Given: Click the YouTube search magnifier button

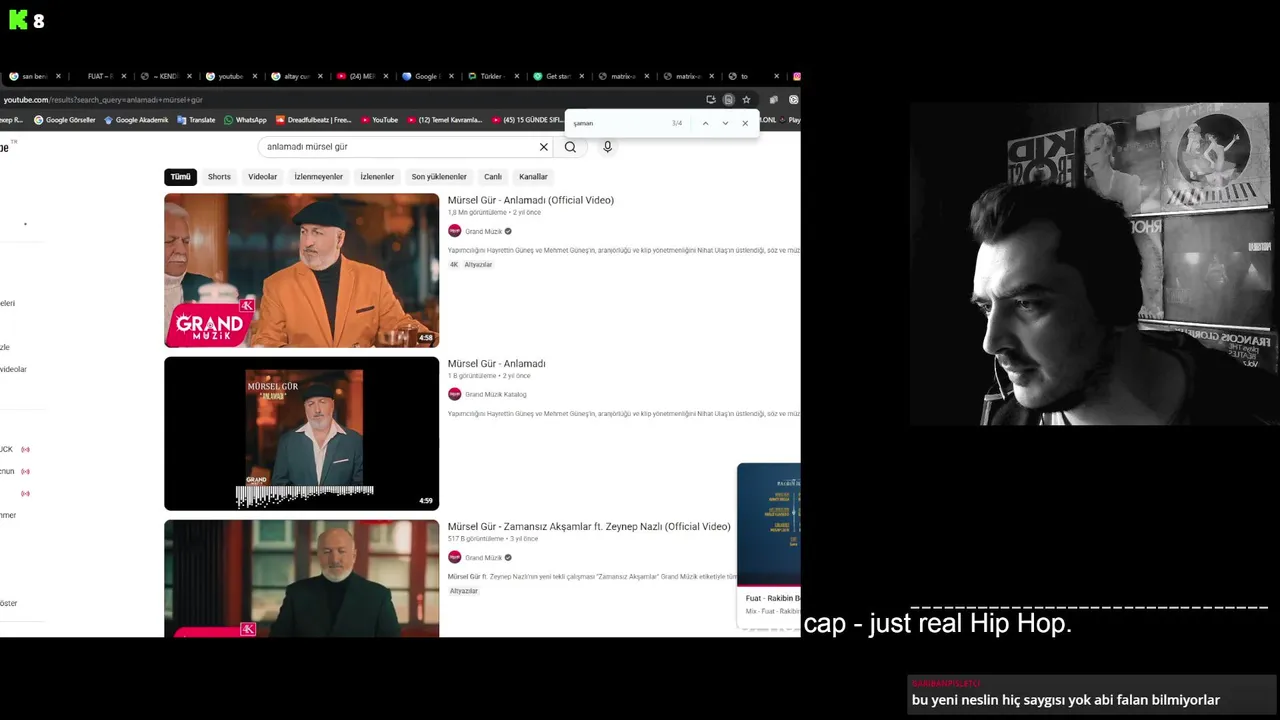Looking at the screenshot, I should coord(570,147).
